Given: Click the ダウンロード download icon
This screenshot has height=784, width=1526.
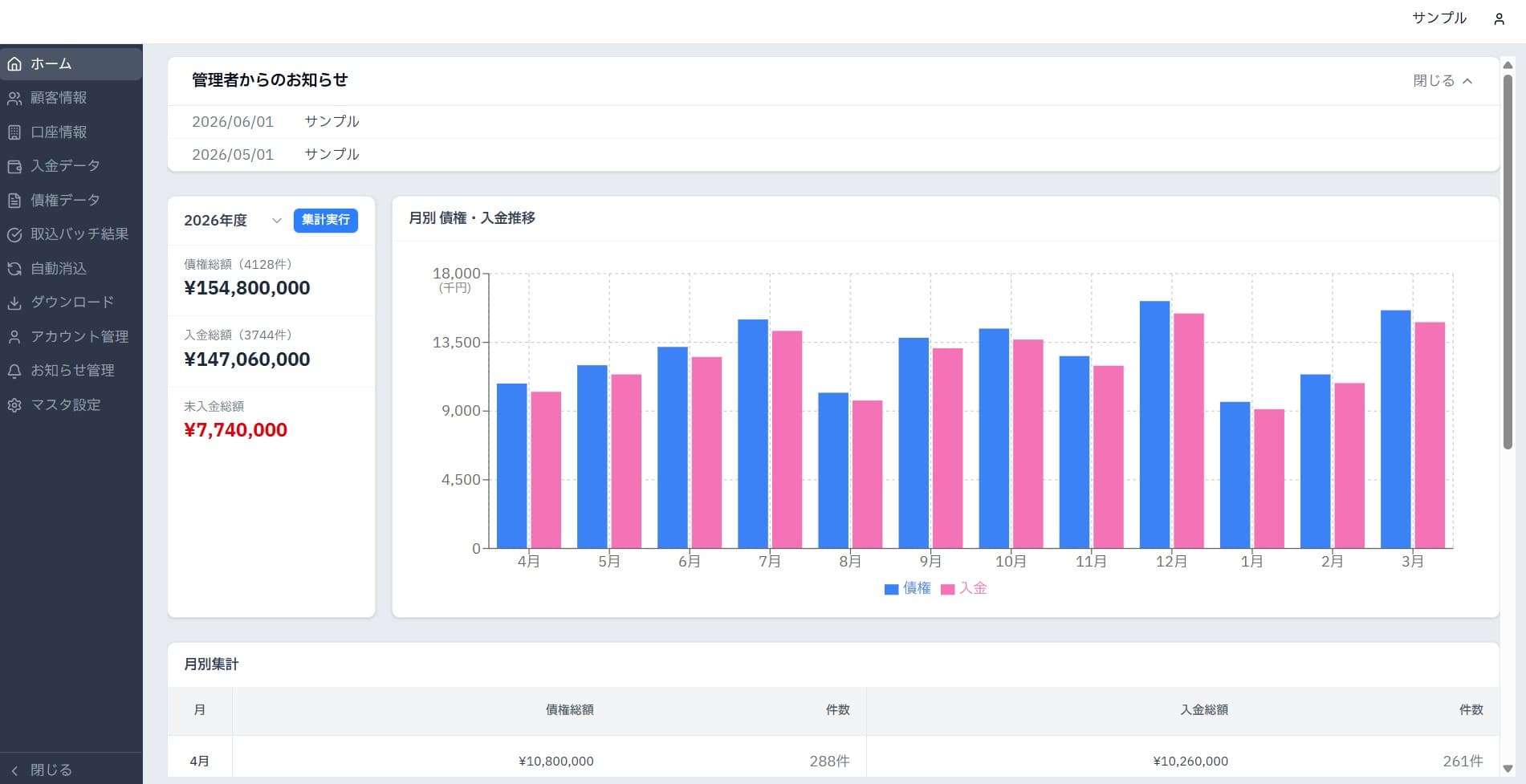Looking at the screenshot, I should point(14,303).
